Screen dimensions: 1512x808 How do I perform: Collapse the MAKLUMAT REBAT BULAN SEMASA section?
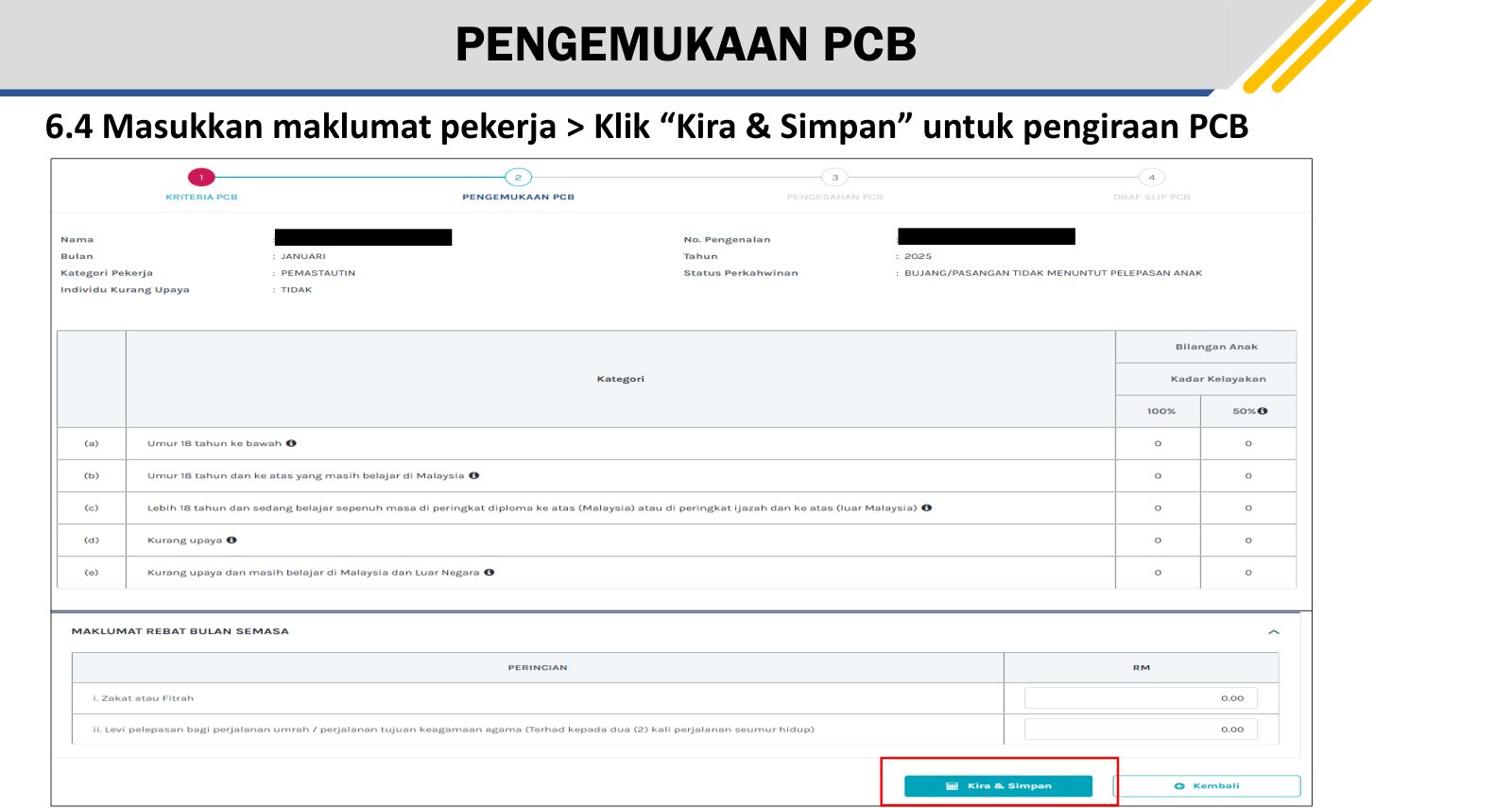[1274, 631]
